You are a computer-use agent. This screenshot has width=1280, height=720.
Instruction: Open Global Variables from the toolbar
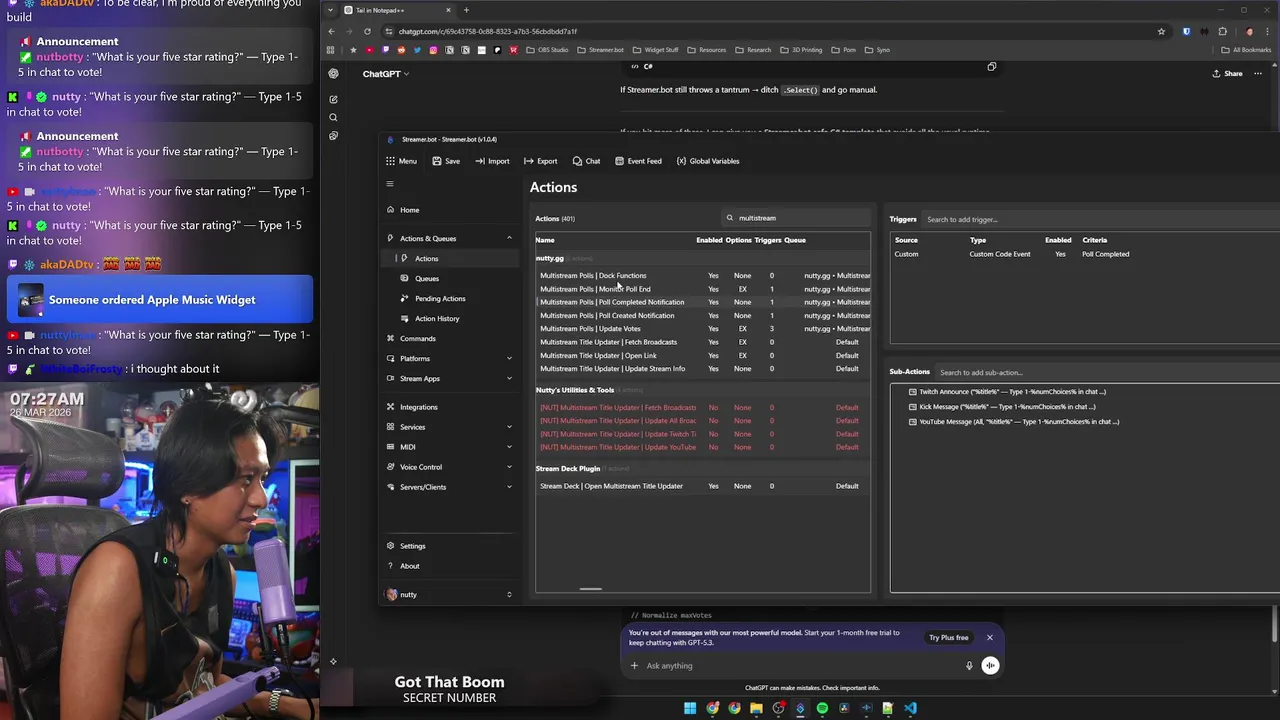708,161
